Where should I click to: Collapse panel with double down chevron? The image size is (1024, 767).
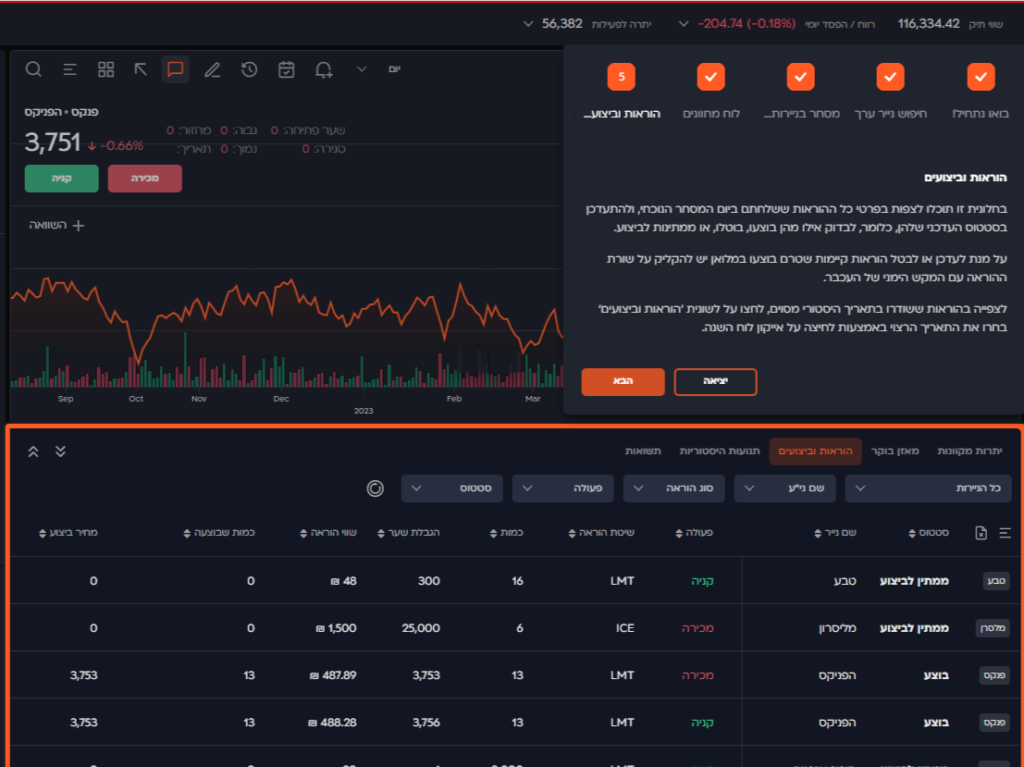pyautogui.click(x=60, y=451)
